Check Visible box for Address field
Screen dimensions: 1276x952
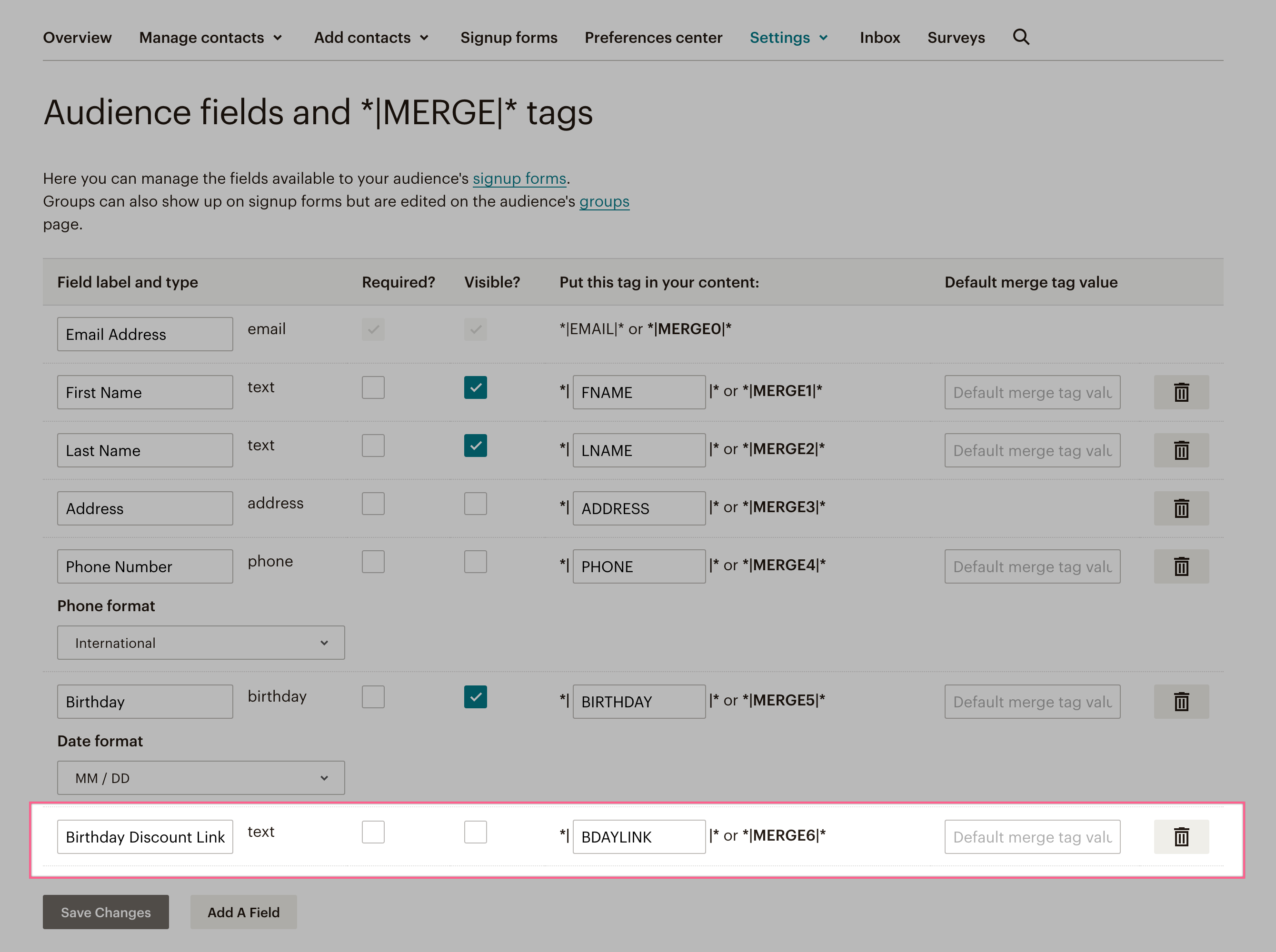[476, 504]
